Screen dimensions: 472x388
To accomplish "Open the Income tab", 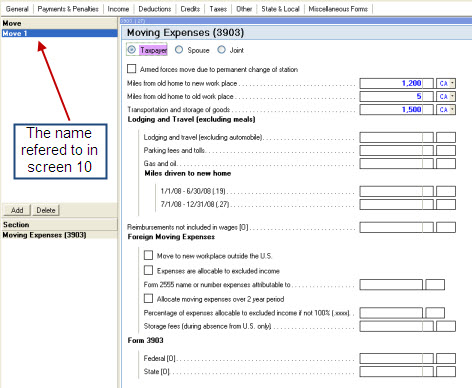I will (118, 9).
